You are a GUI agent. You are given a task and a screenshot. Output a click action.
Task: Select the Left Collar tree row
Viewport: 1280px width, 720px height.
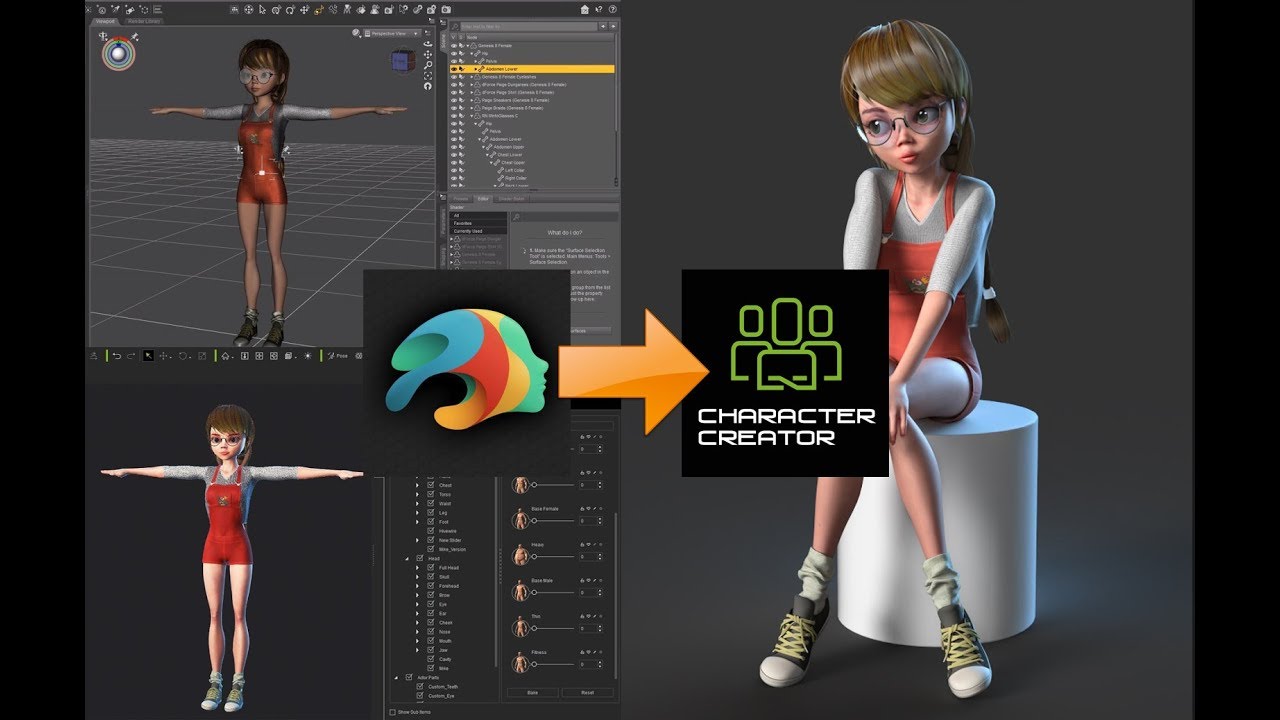(x=532, y=170)
